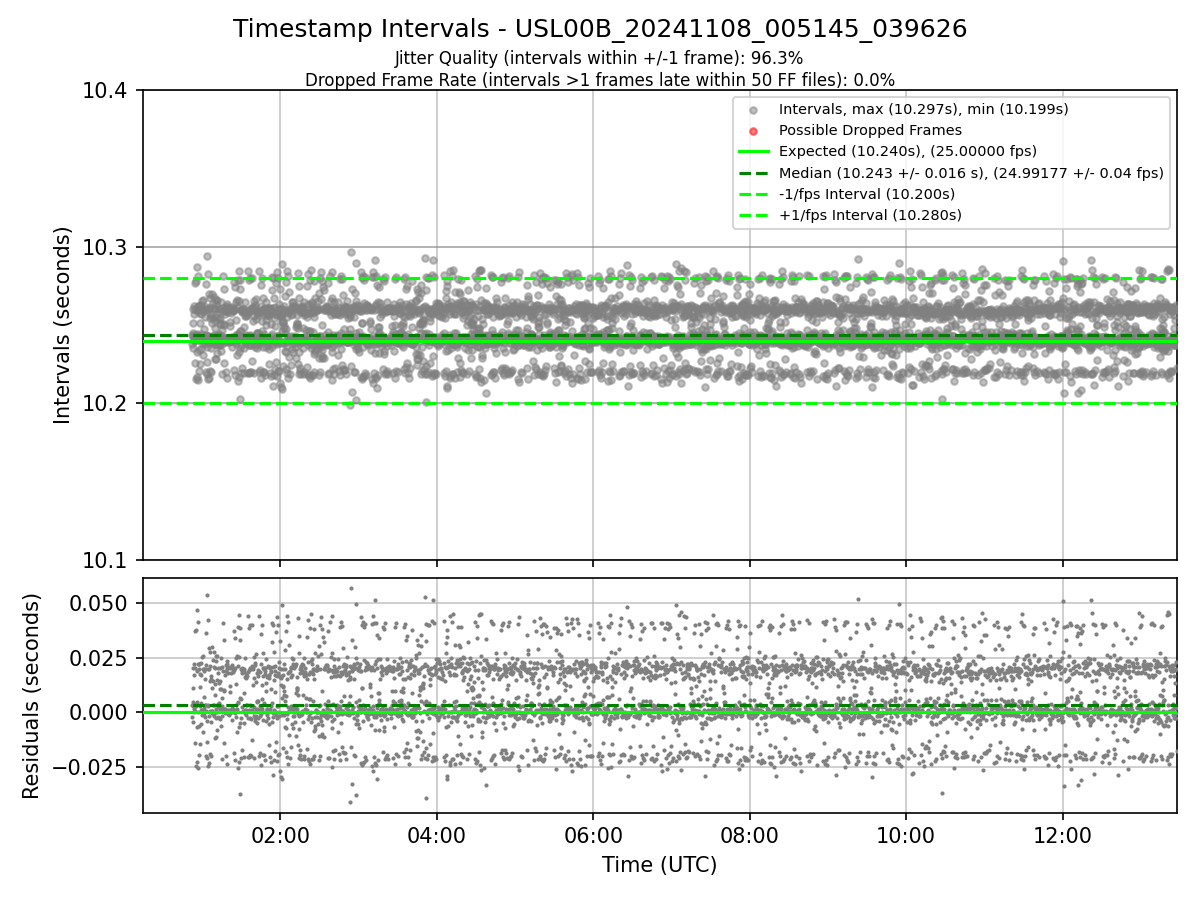Click time tick label 12:00
1200x900 pixels.
coord(1062,835)
